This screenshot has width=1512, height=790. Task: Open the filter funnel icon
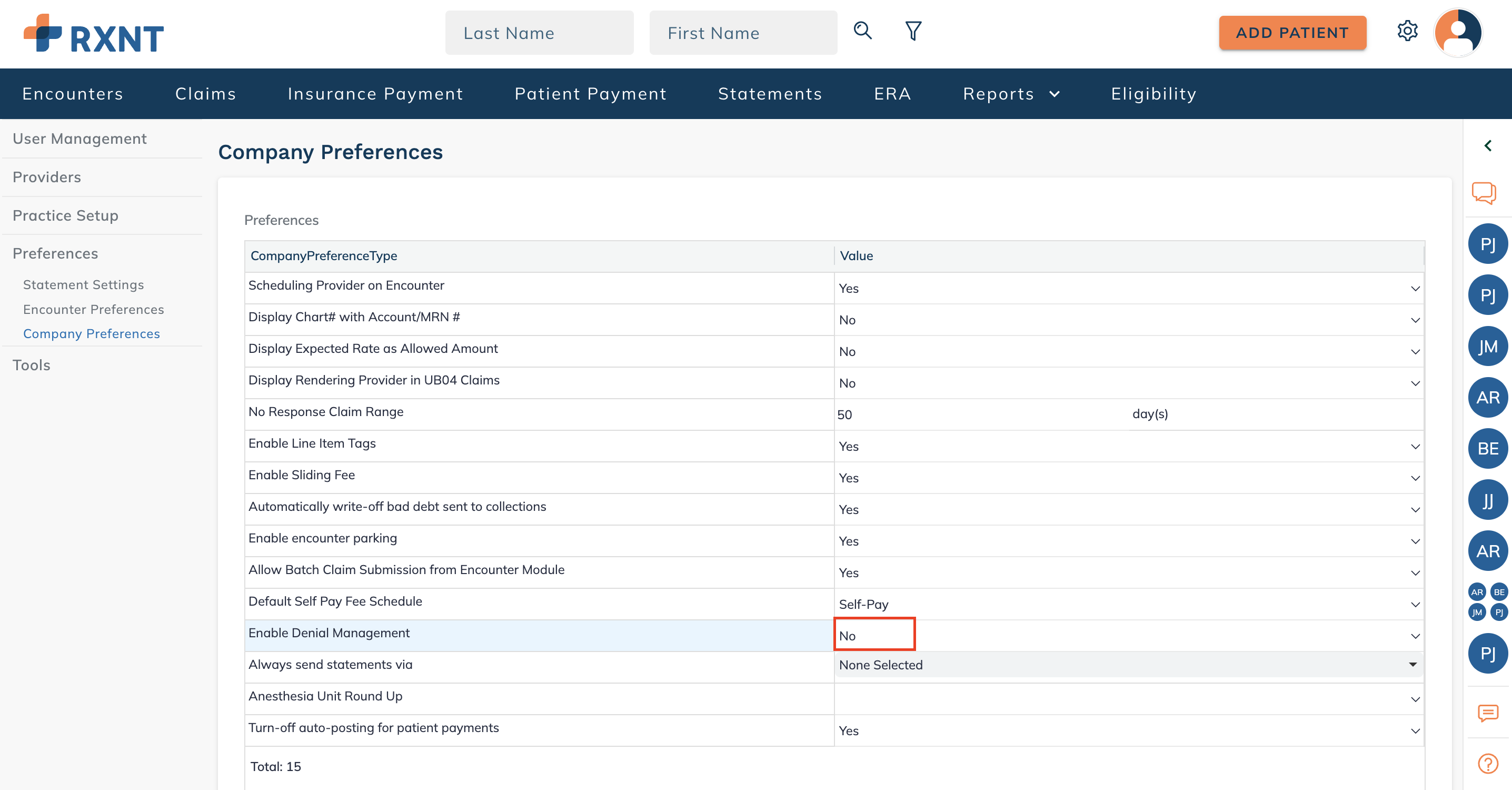click(x=913, y=31)
